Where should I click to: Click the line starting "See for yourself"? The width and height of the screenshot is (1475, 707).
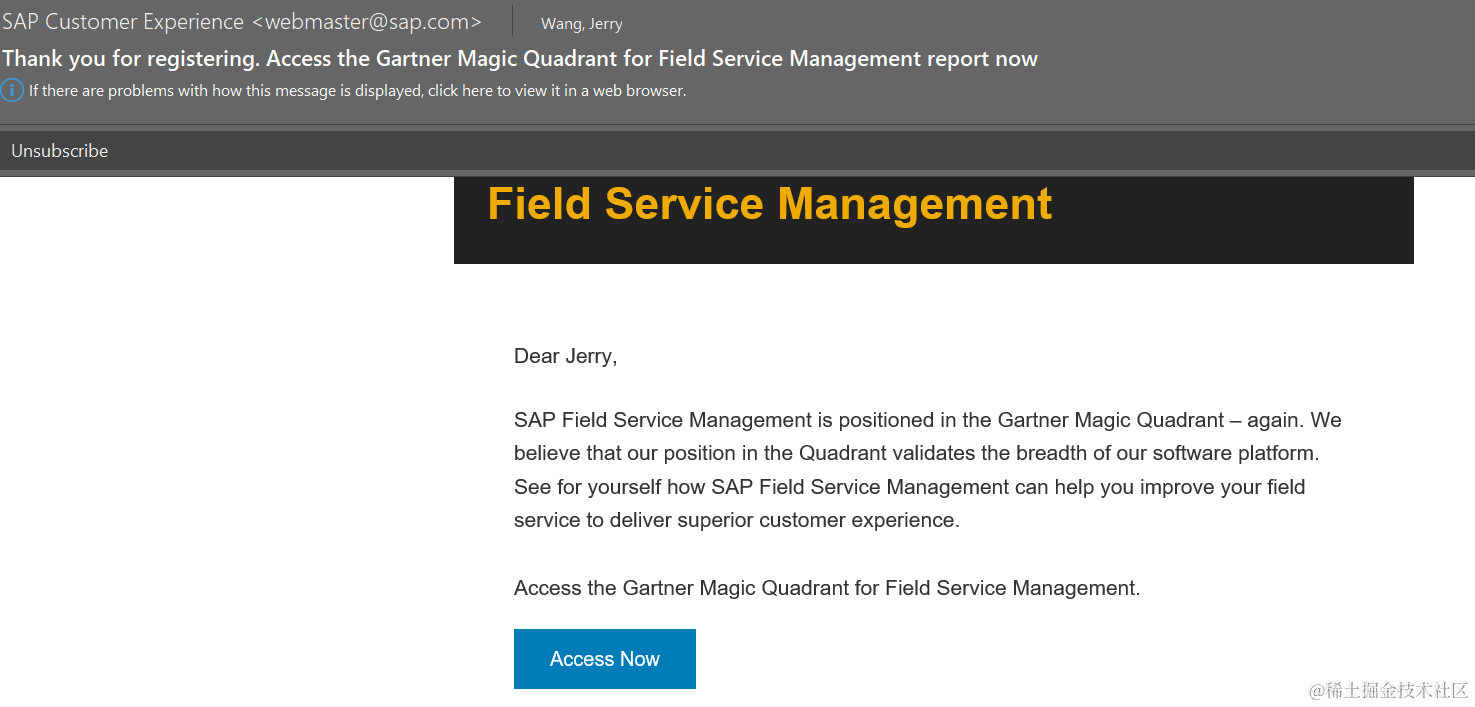click(909, 487)
